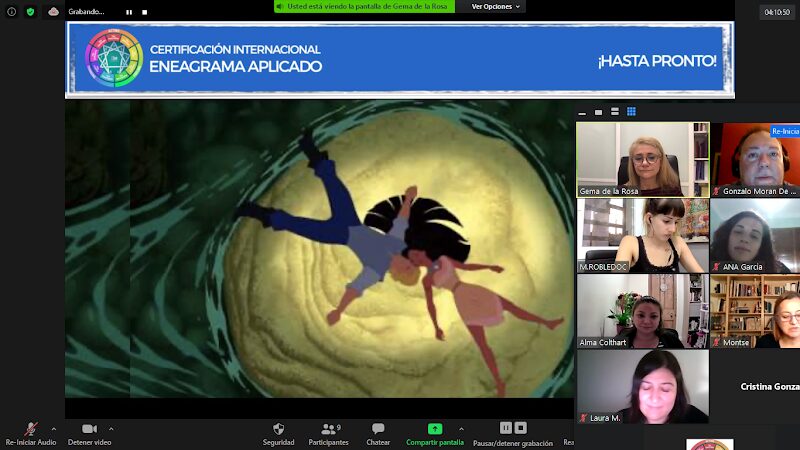Click the meeting timer 04:10:50
Viewport: 800px width, 450px height.
coord(777,12)
